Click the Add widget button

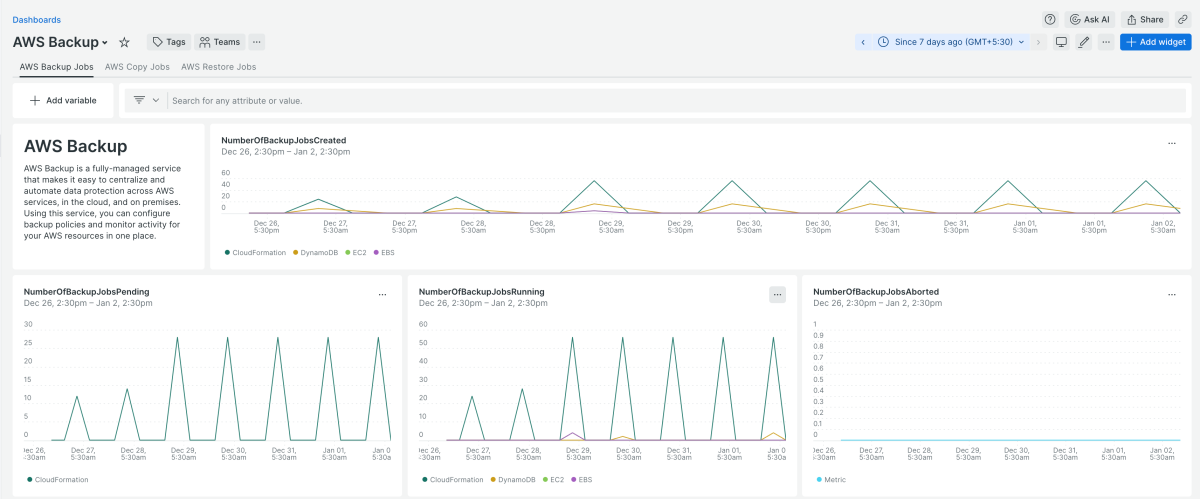[x=1156, y=42]
